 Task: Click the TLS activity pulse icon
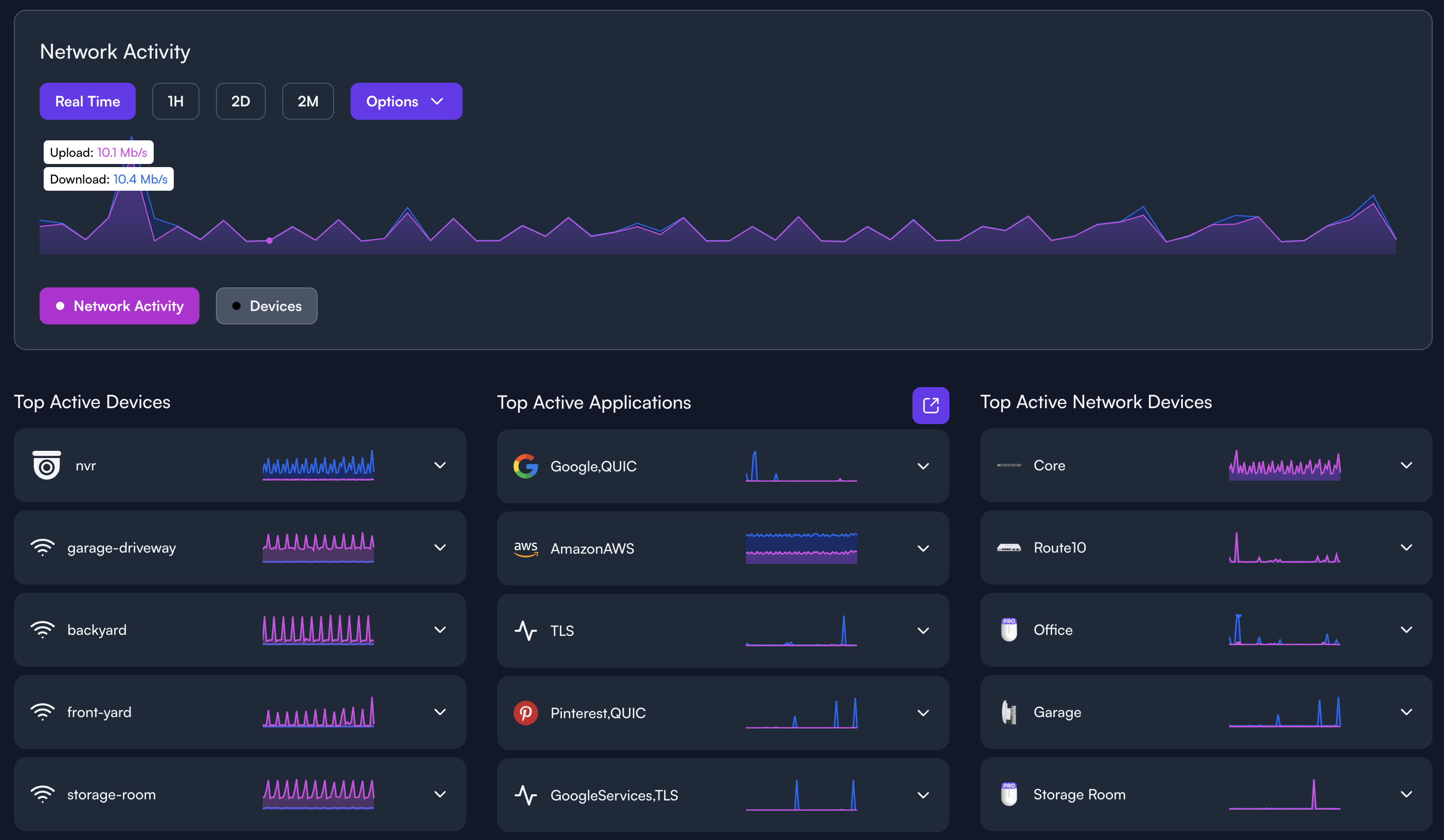click(x=525, y=631)
